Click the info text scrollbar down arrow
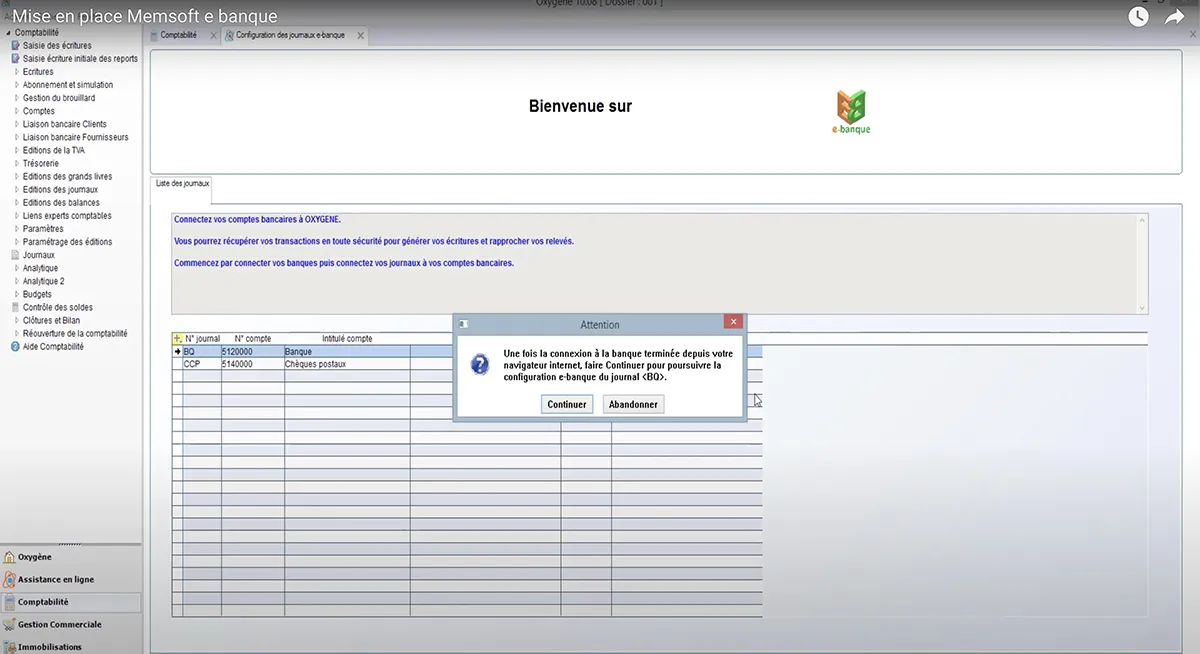1200x654 pixels. [1143, 308]
